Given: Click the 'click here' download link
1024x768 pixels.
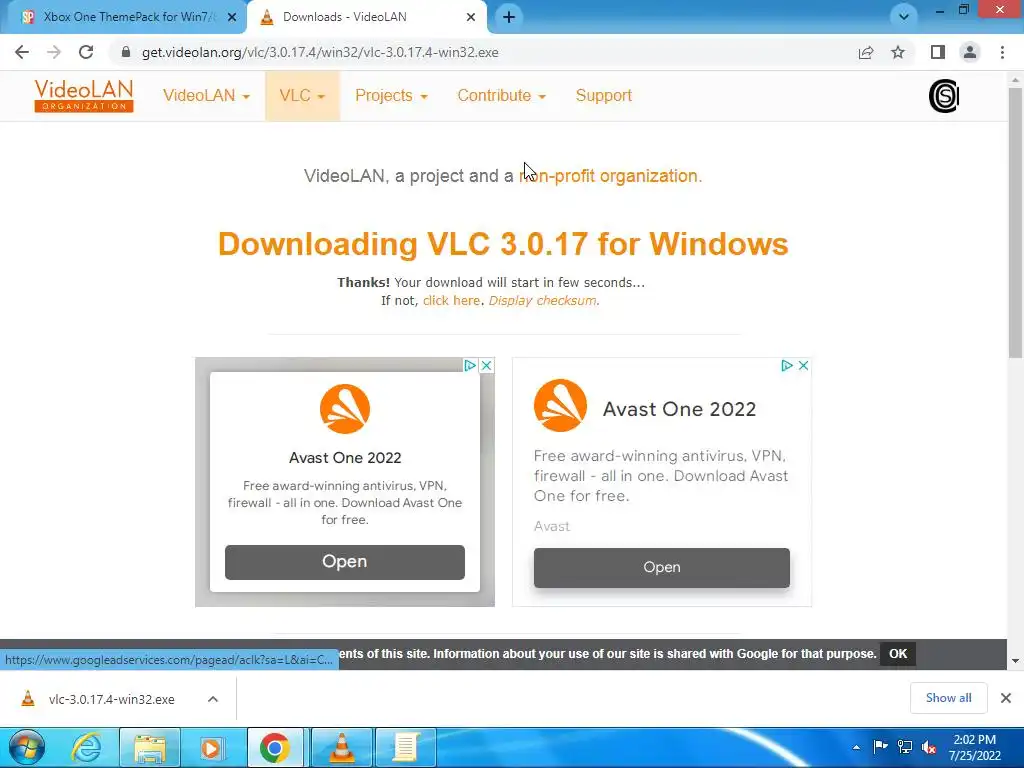Looking at the screenshot, I should pyautogui.click(x=451, y=300).
